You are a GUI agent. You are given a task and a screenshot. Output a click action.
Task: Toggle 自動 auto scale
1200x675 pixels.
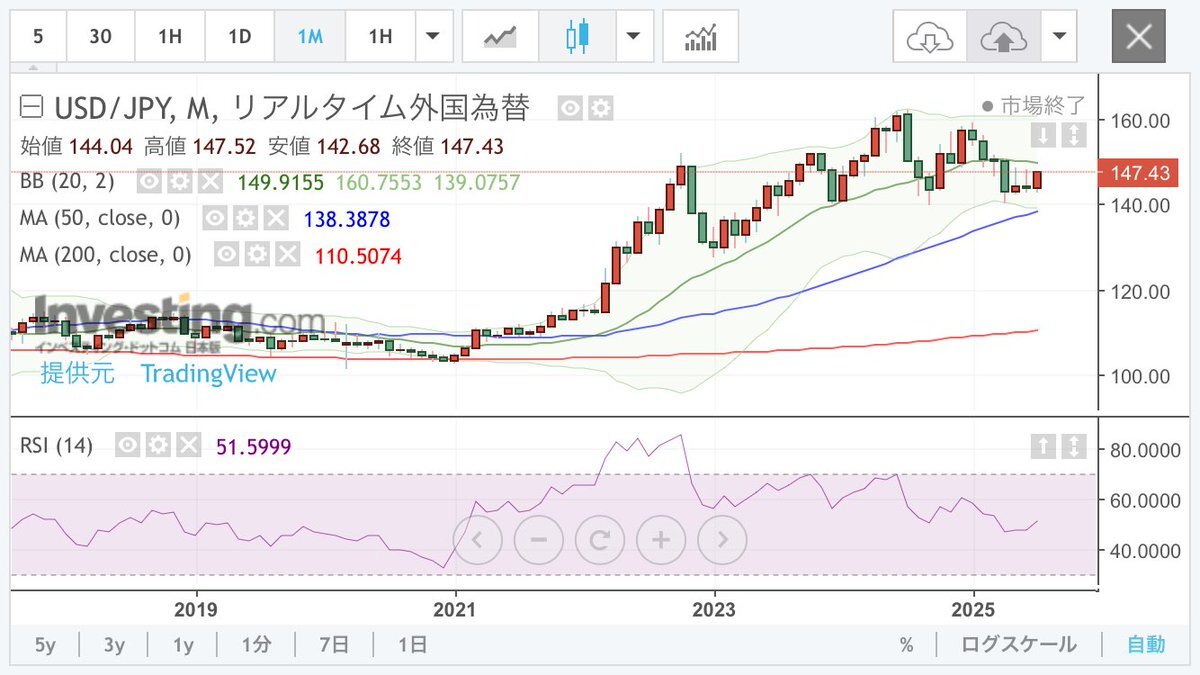[1146, 645]
